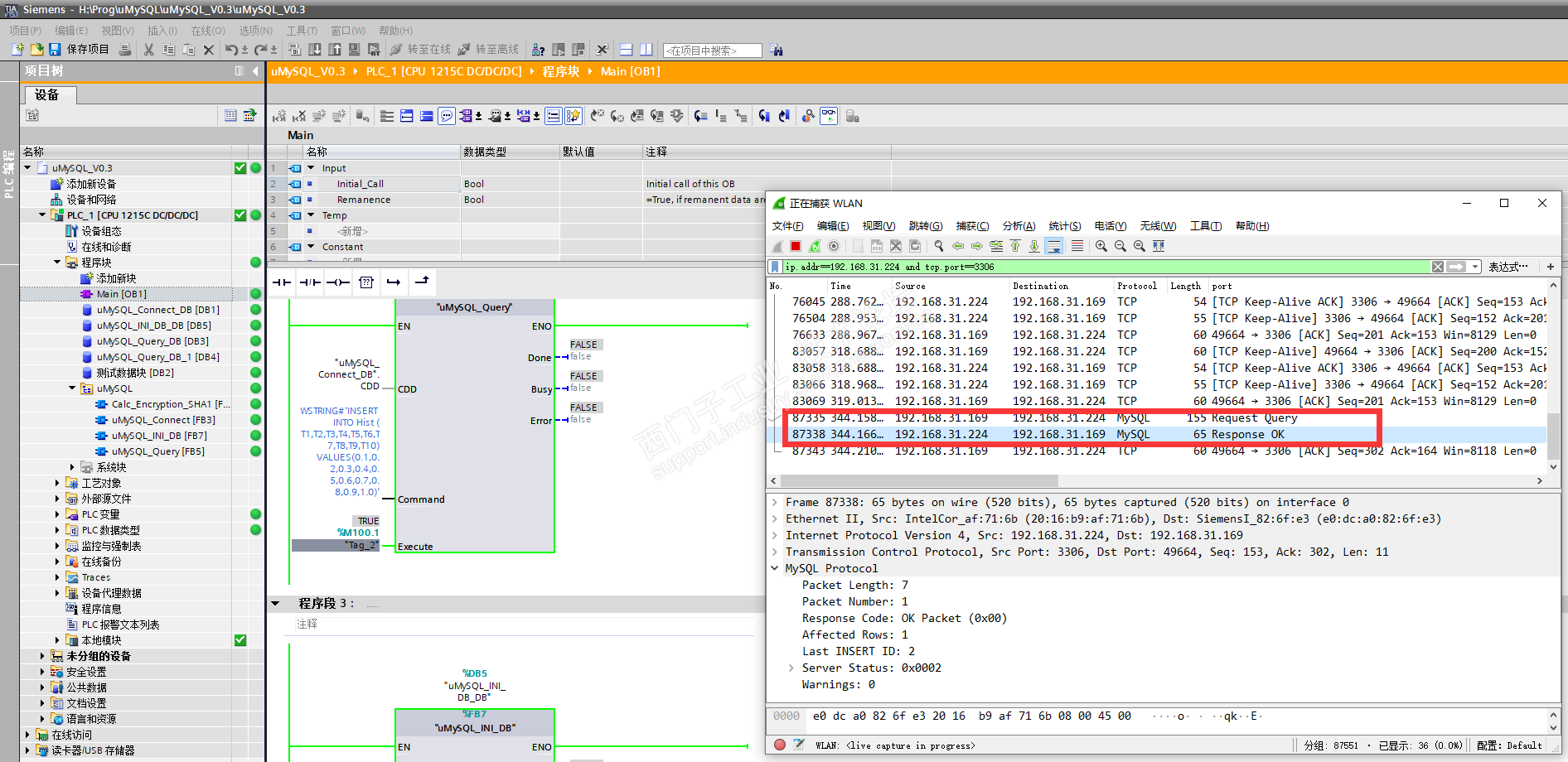Insert a normally closed contact
Screen dimensions: 1568x762
[310, 282]
